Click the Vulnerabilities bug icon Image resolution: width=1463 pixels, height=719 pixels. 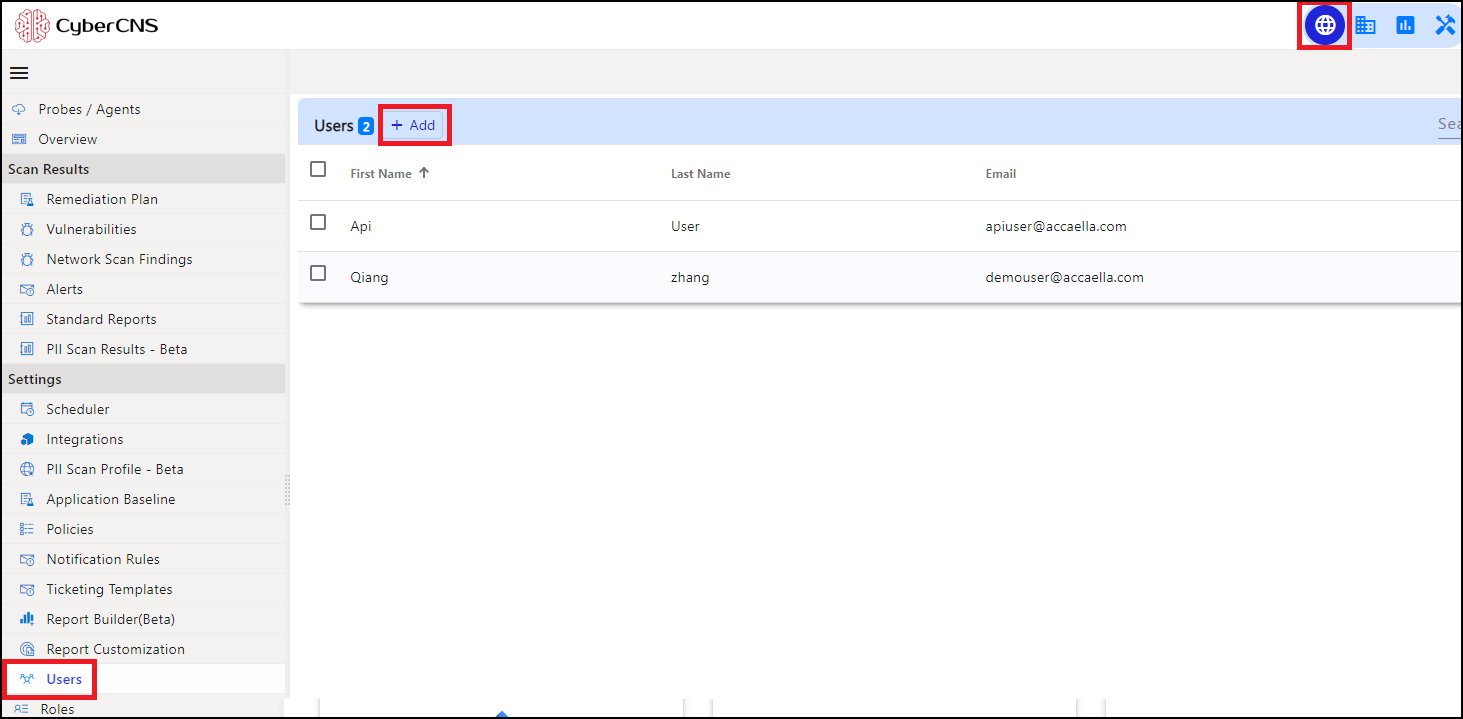point(27,230)
